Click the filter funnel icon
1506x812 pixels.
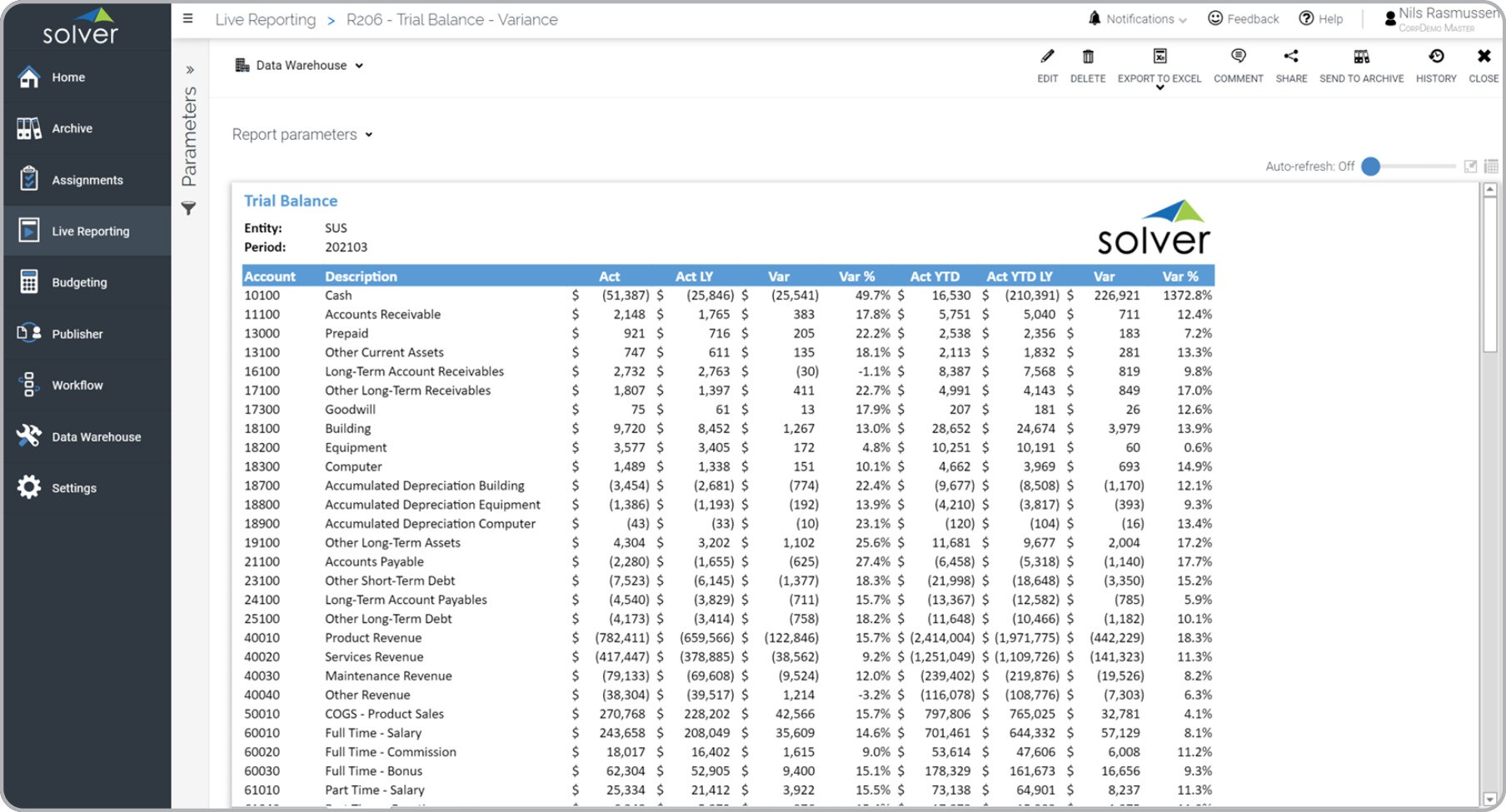[189, 208]
